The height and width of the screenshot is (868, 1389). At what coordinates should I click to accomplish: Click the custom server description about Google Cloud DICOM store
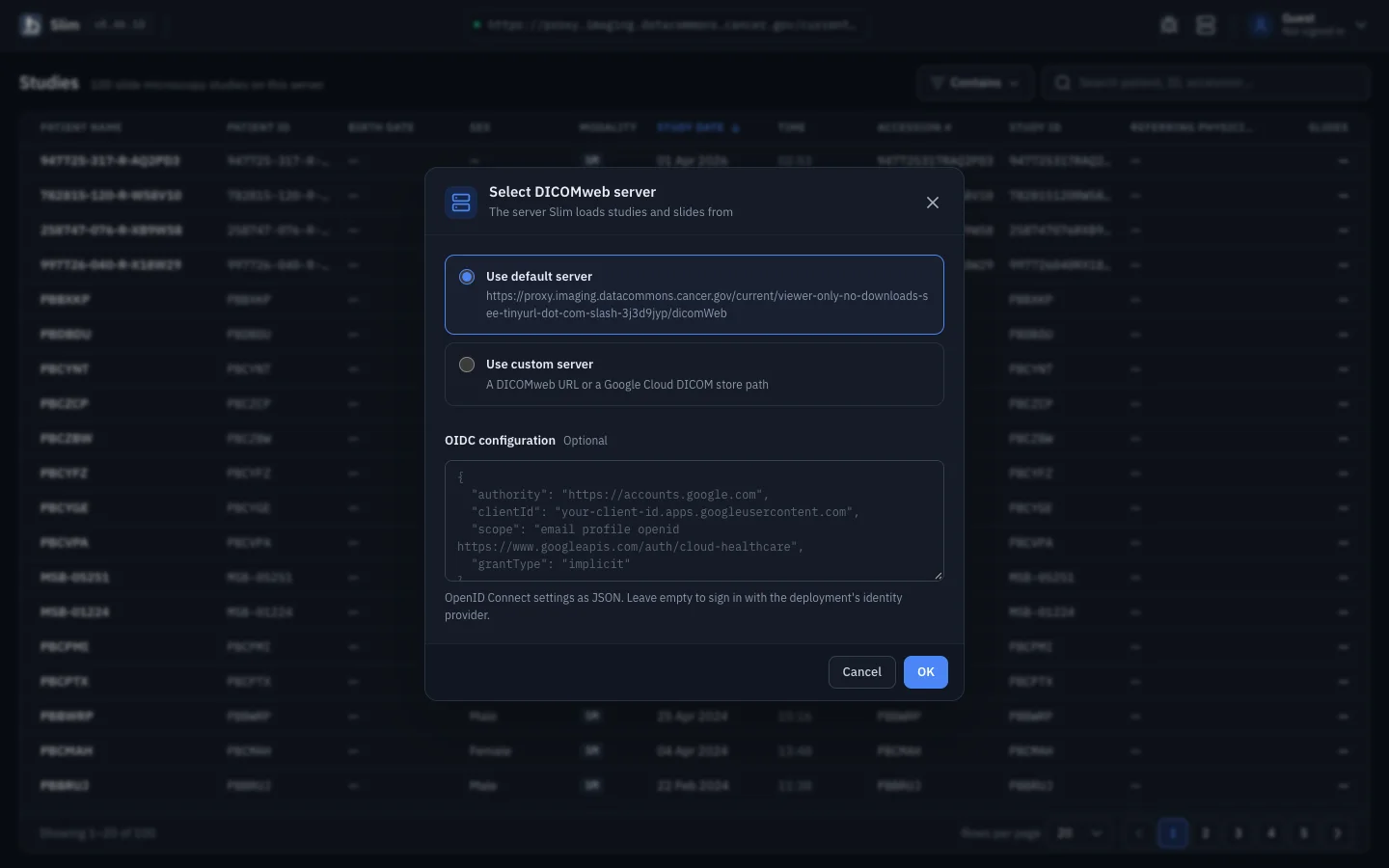tap(627, 385)
